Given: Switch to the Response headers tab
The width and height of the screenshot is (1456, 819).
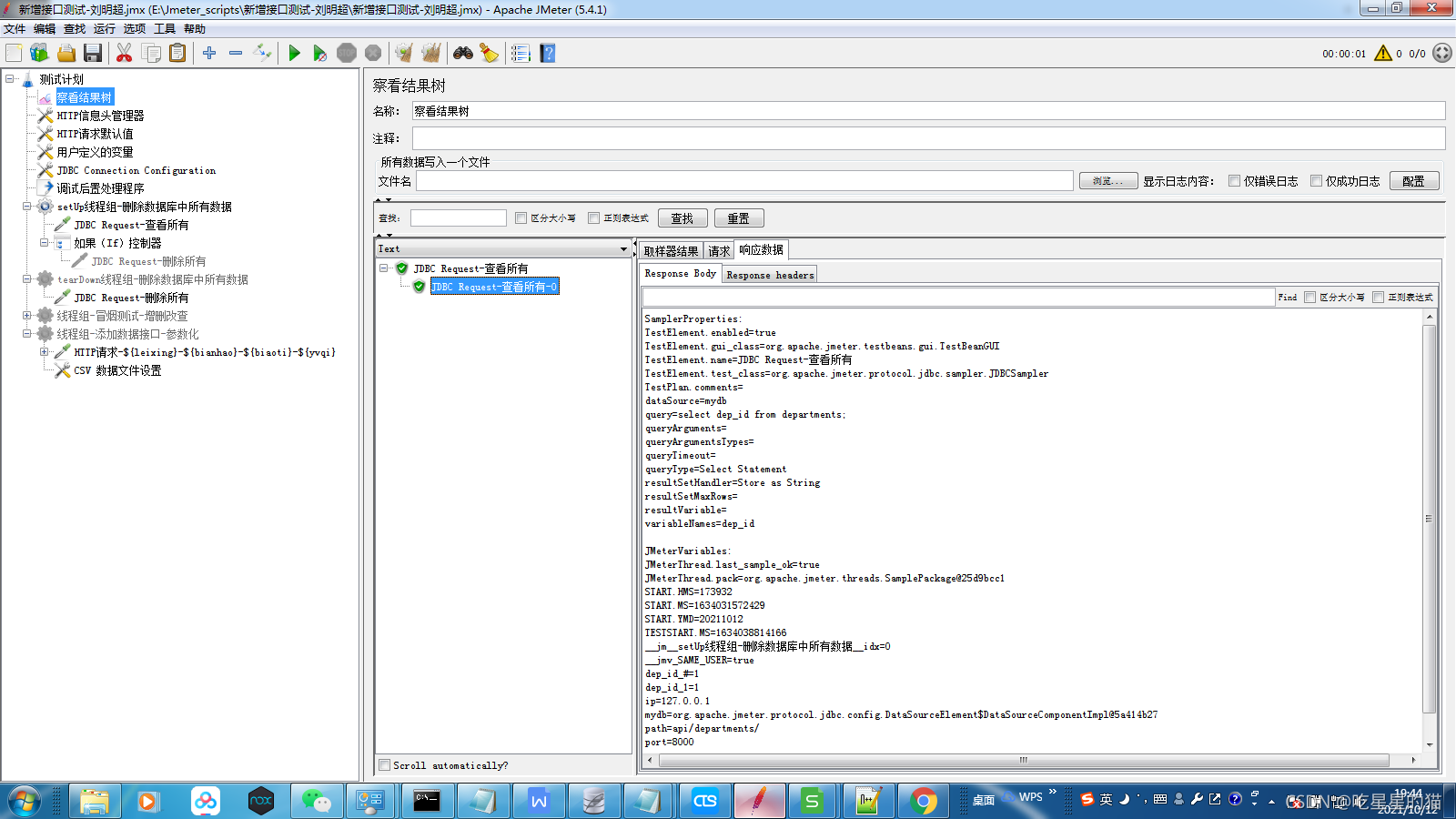Looking at the screenshot, I should coord(770,275).
